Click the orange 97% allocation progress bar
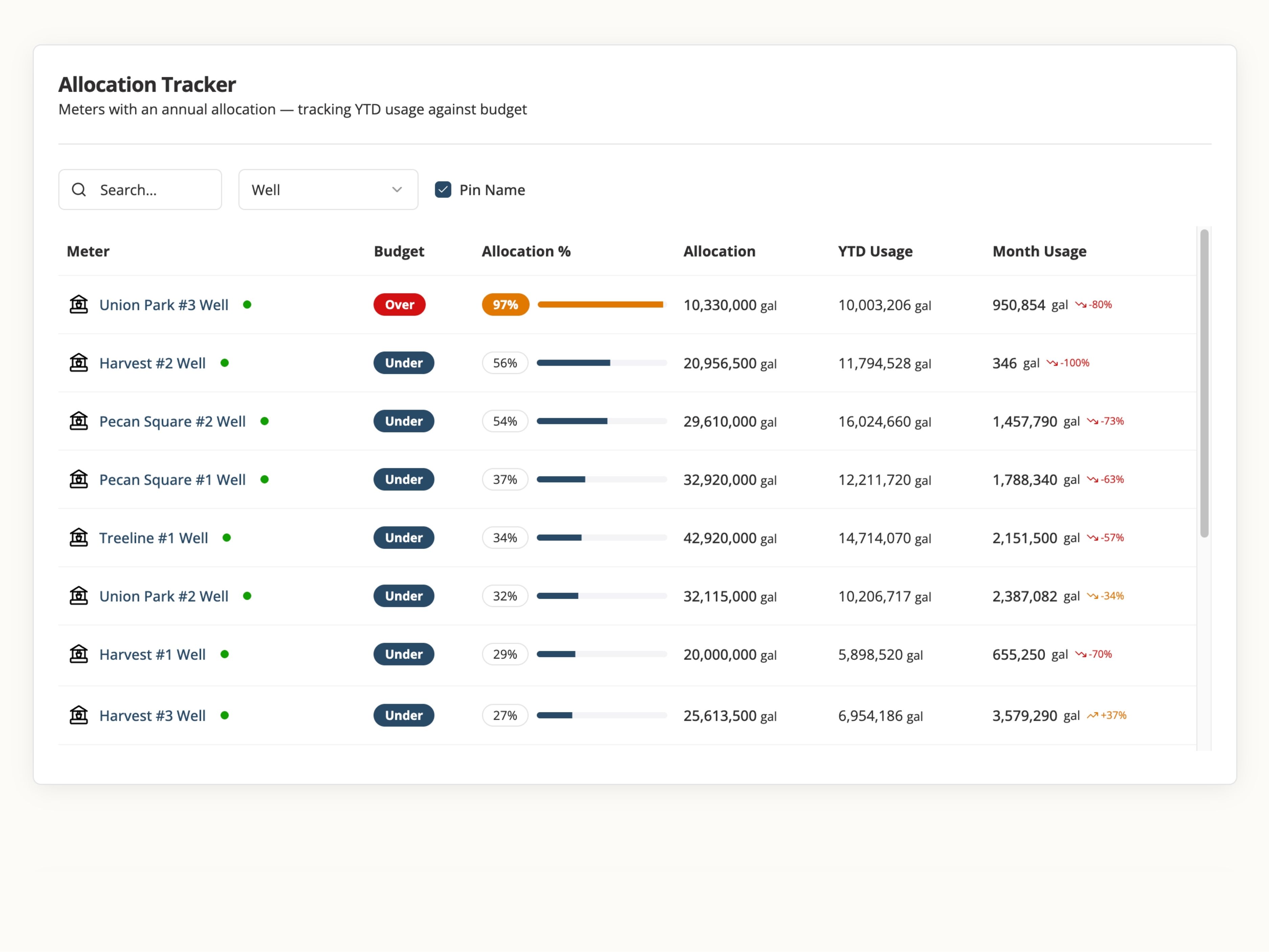The width and height of the screenshot is (1269, 952). coord(600,305)
